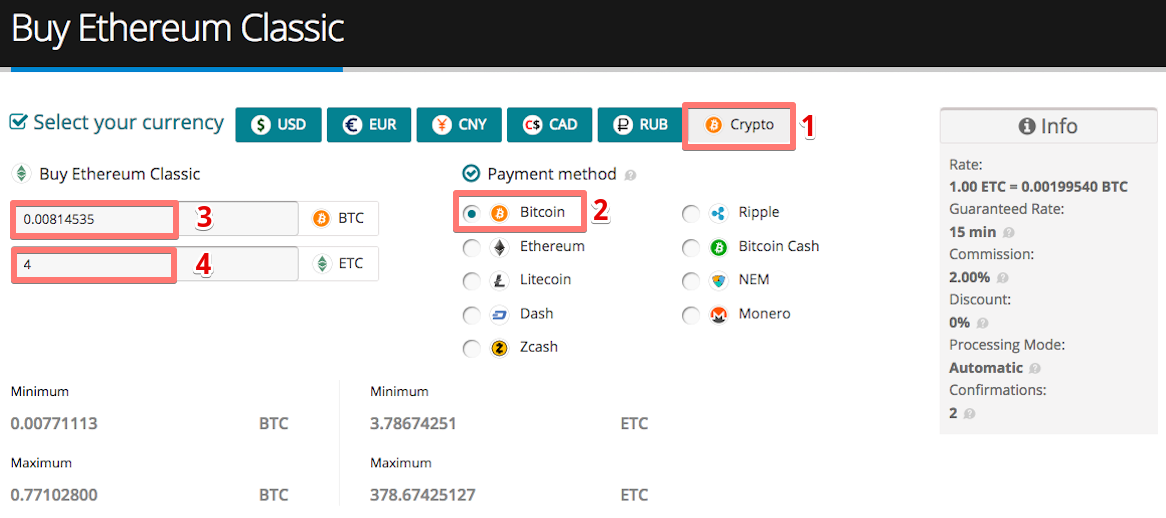The width and height of the screenshot is (1166, 518).
Task: Click the BTC icon beside amount field
Action: point(321,219)
